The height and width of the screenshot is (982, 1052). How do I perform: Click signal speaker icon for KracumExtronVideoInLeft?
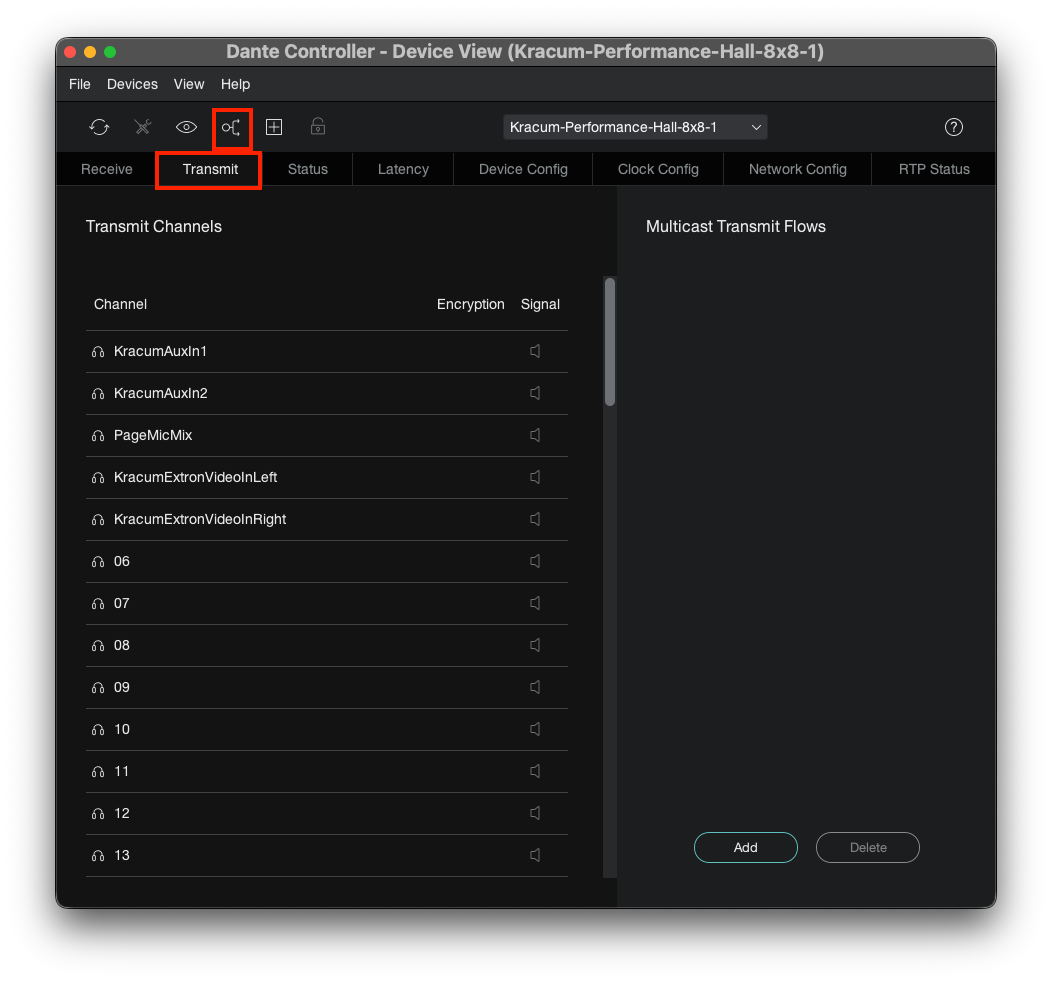pyautogui.click(x=535, y=477)
